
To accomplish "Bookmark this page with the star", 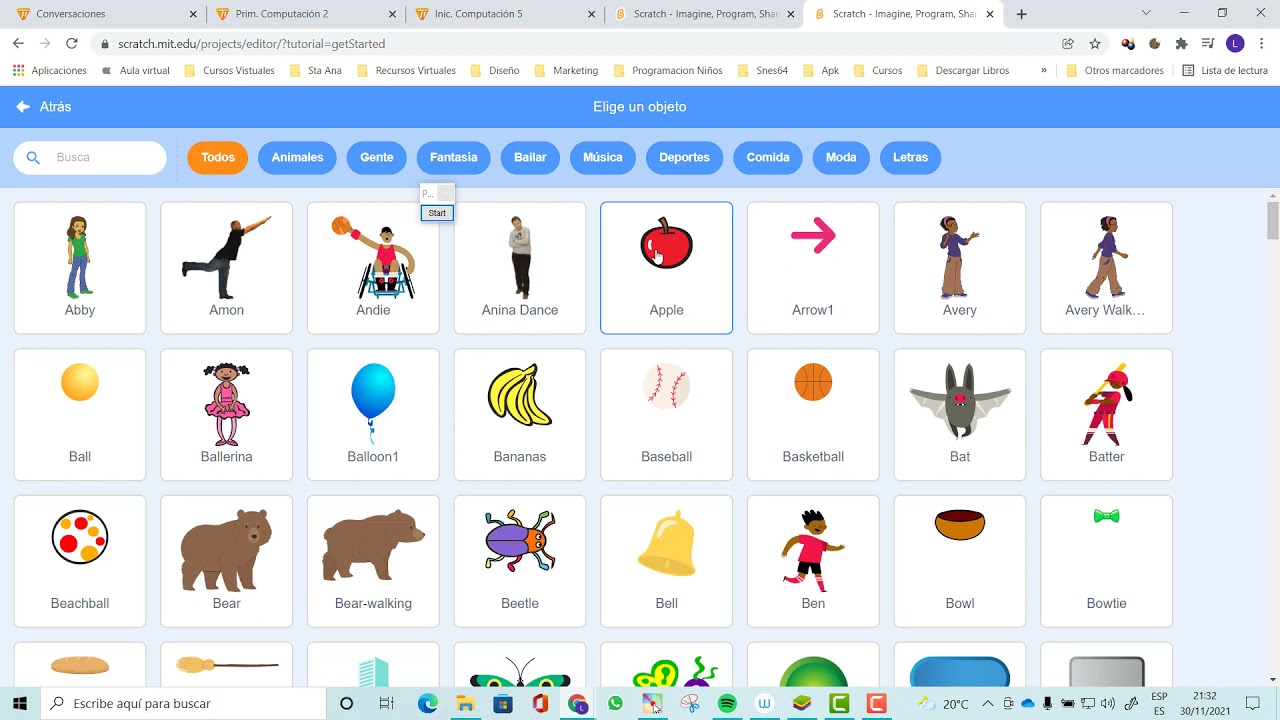I will pos(1095,44).
